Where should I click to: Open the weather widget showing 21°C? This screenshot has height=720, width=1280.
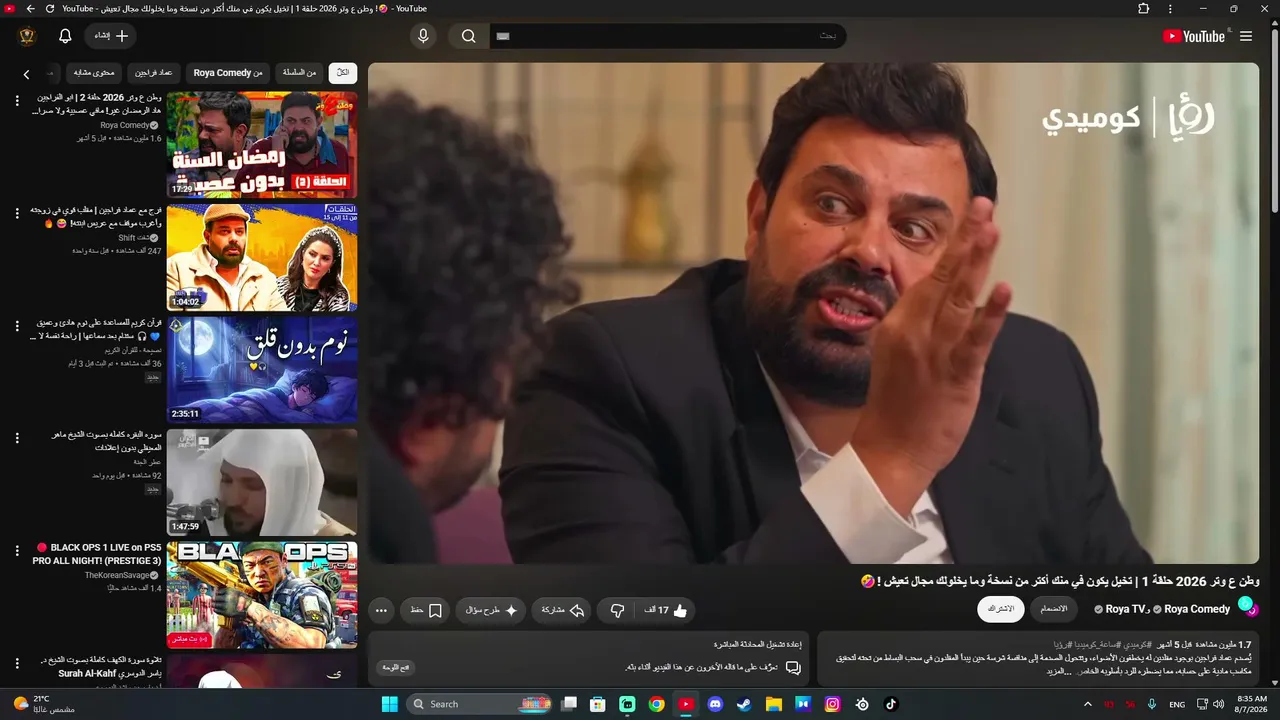point(45,704)
